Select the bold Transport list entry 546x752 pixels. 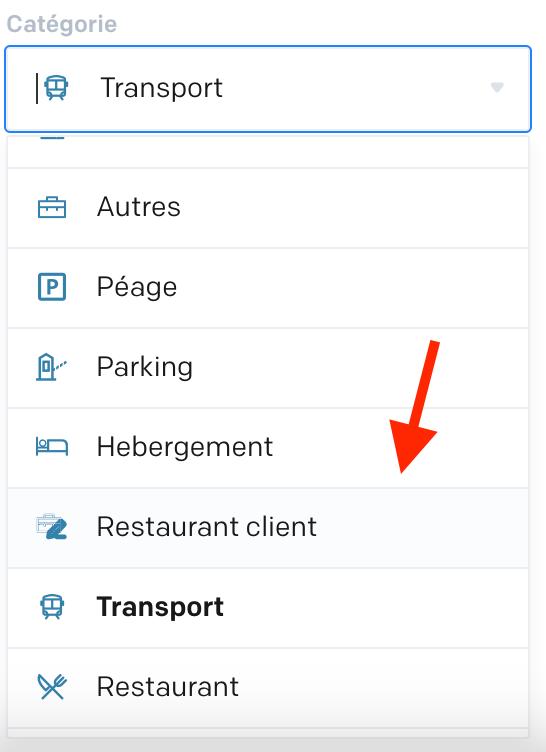pos(268,608)
